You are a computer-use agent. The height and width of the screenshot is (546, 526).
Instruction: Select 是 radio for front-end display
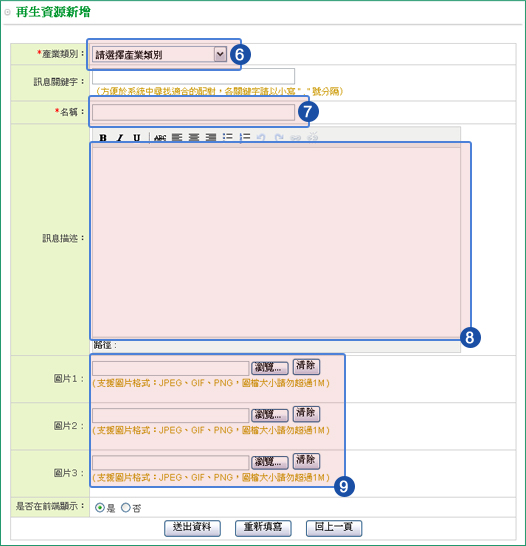pyautogui.click(x=100, y=508)
